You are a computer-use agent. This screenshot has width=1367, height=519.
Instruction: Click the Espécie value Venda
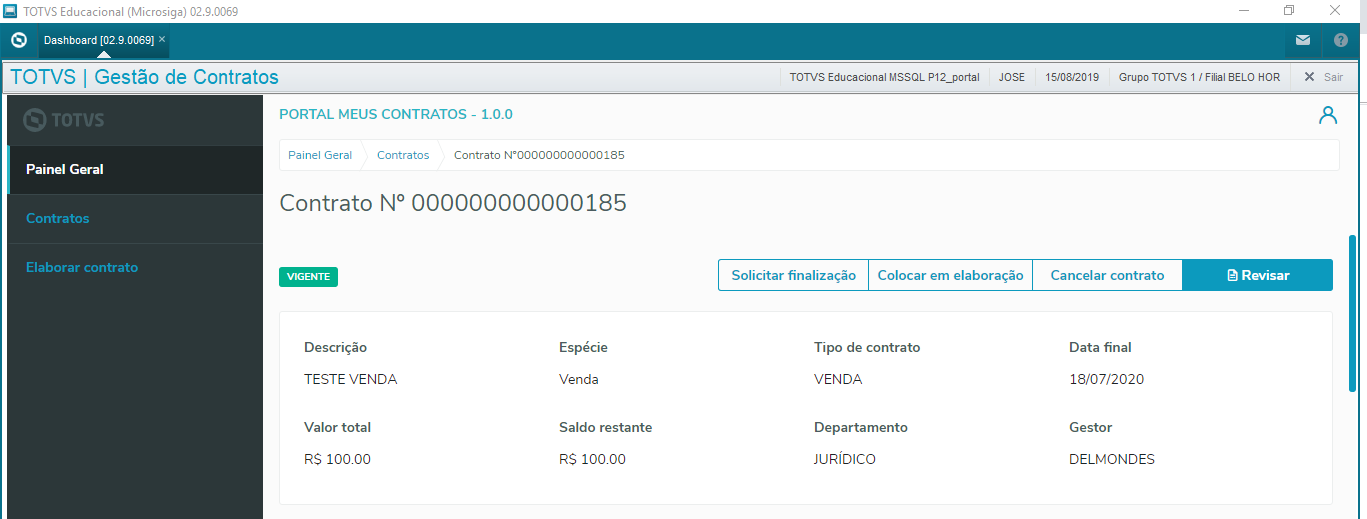pos(579,379)
